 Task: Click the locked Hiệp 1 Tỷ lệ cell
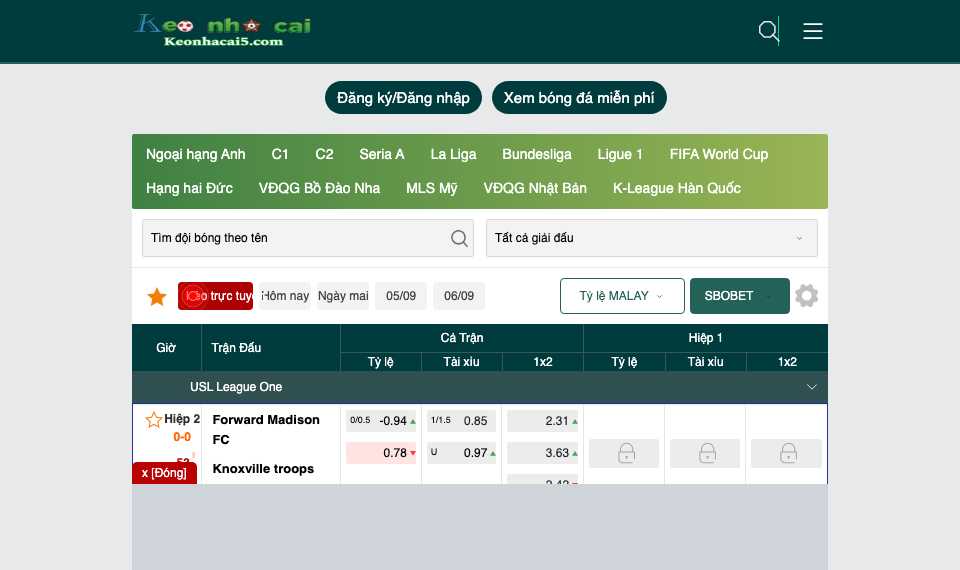coord(624,453)
